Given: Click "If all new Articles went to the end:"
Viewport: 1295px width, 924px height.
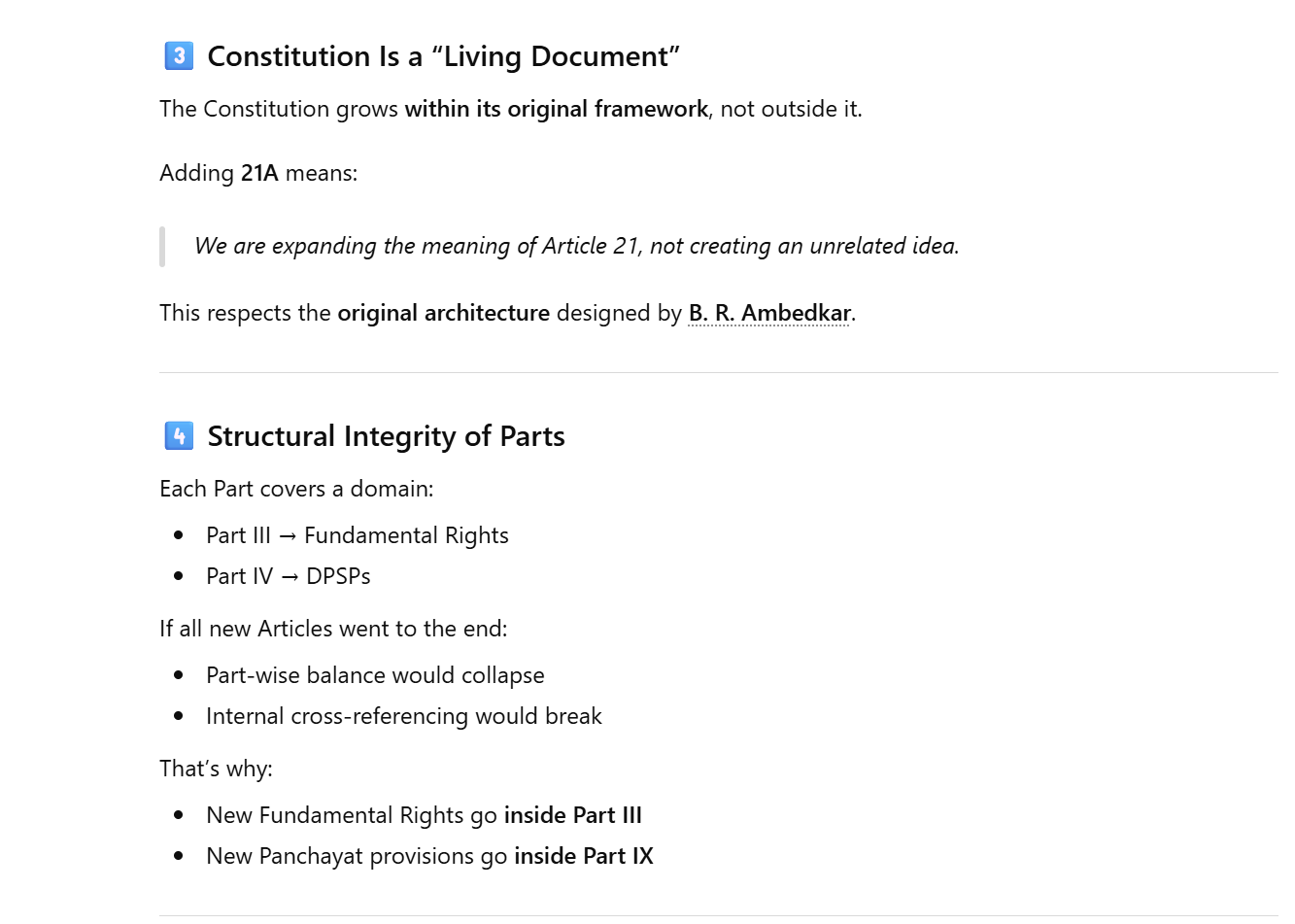Looking at the screenshot, I should click(333, 629).
